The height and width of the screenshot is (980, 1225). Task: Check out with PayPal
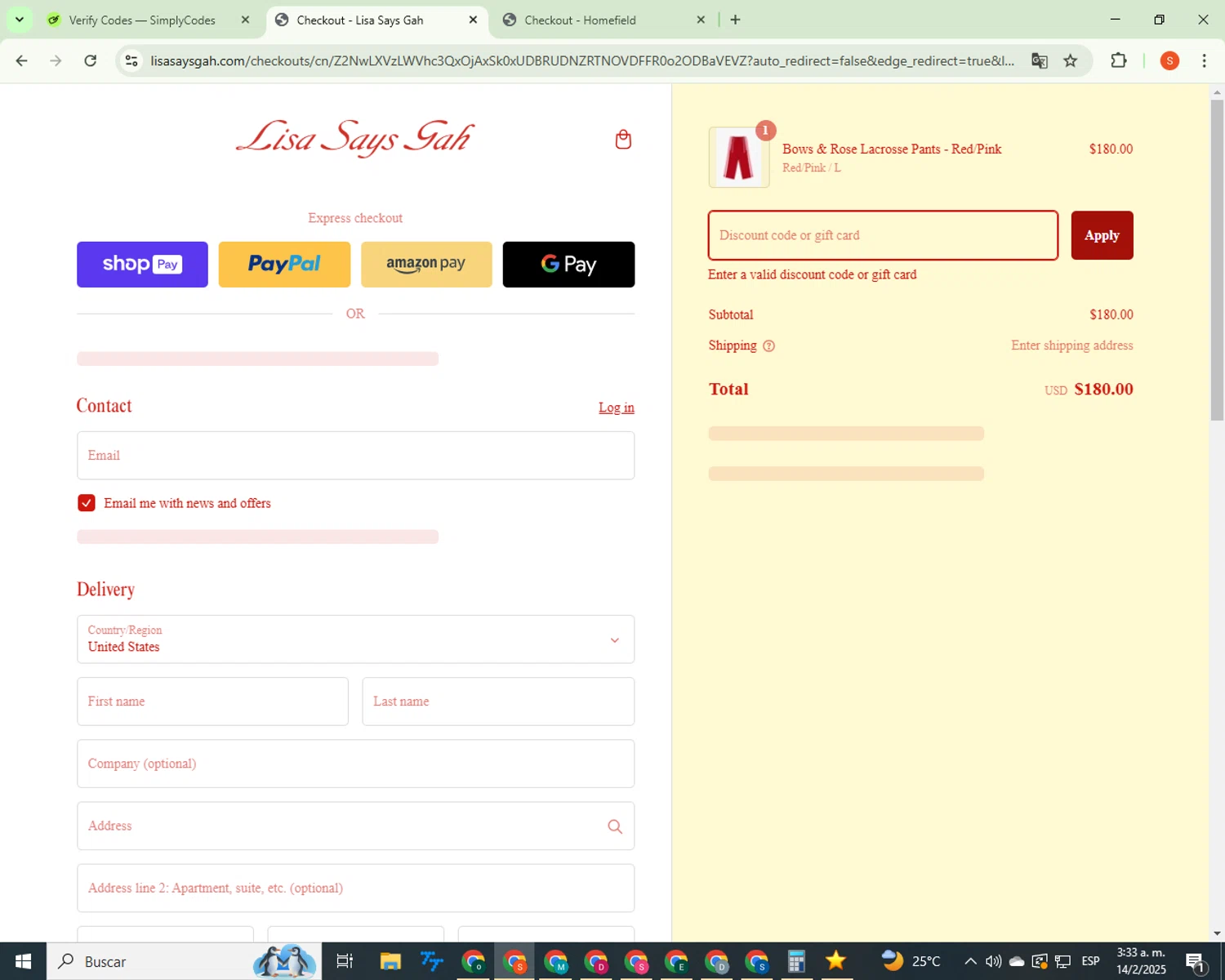[284, 265]
